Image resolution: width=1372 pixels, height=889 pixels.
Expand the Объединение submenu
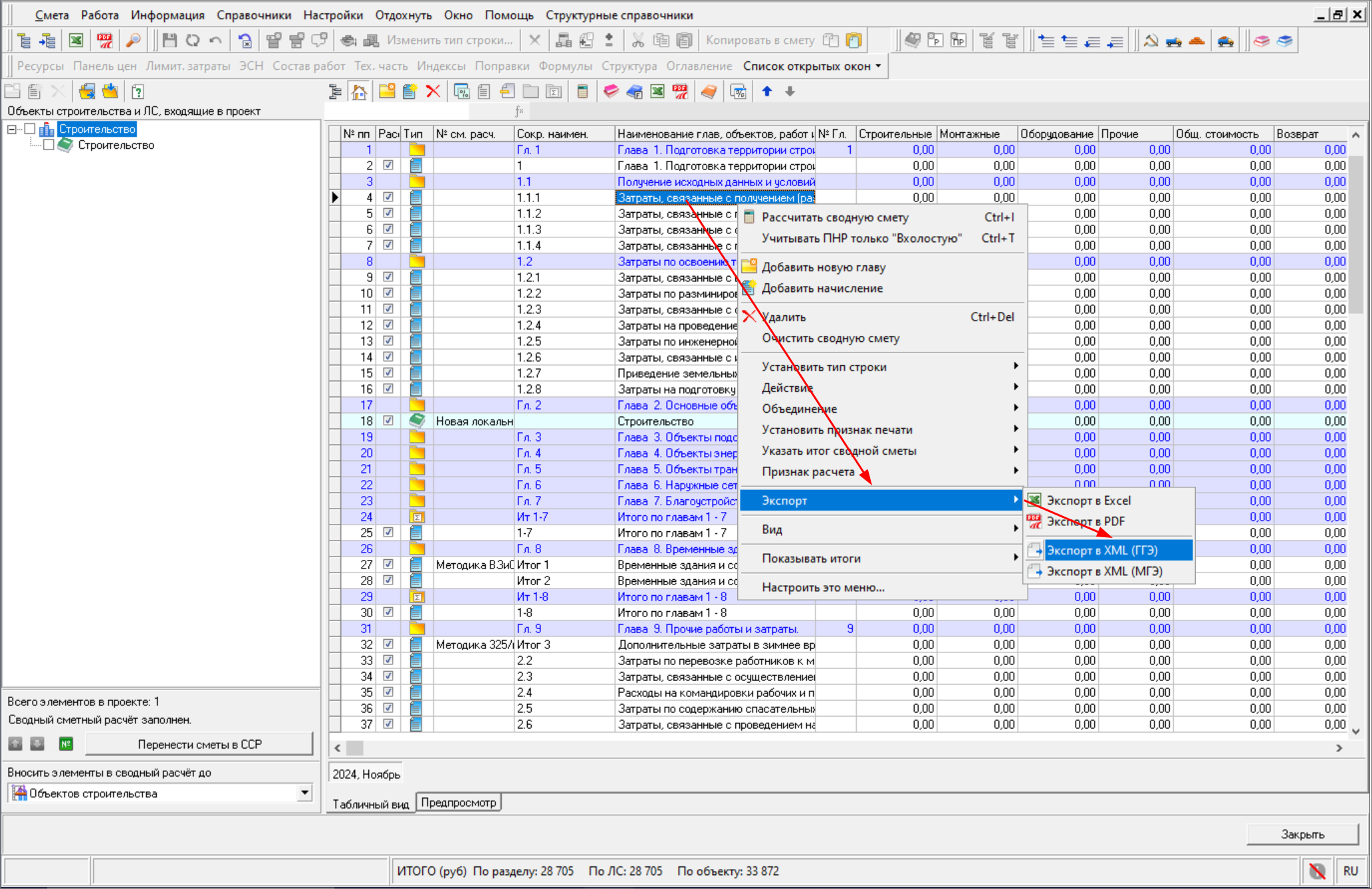coord(883,409)
